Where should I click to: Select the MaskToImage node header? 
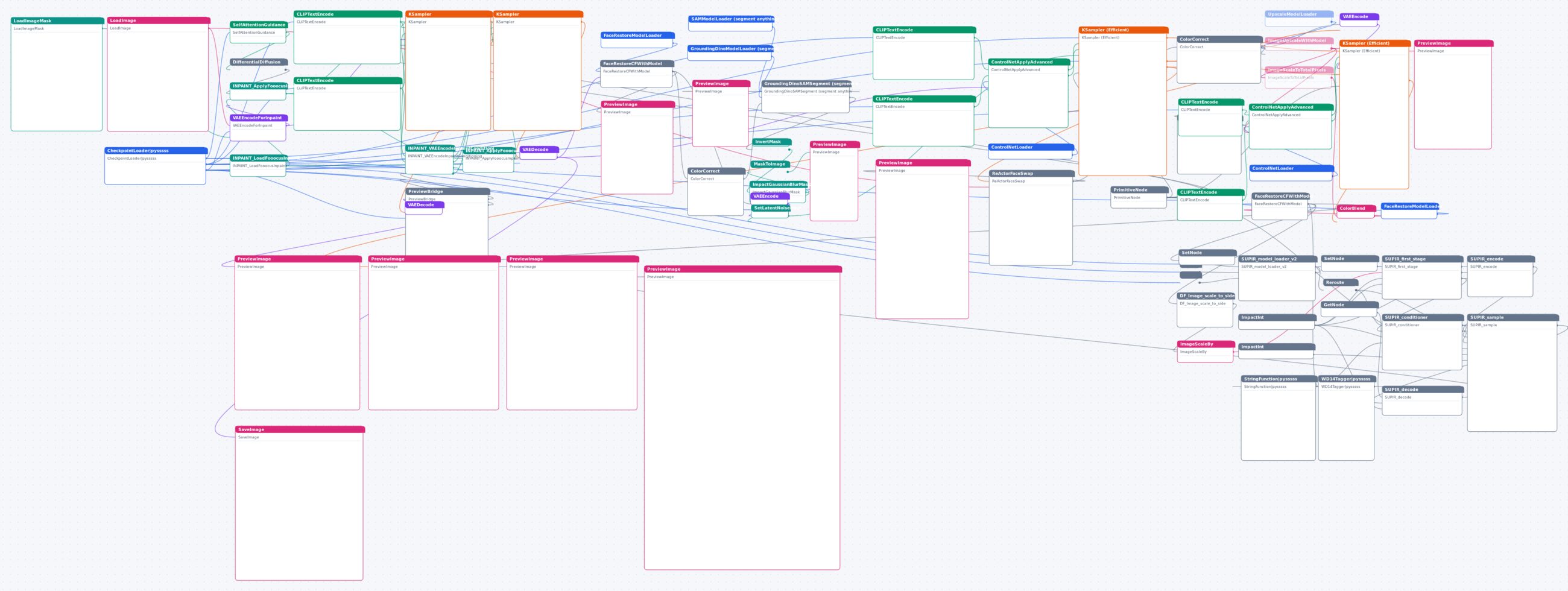(x=771, y=165)
